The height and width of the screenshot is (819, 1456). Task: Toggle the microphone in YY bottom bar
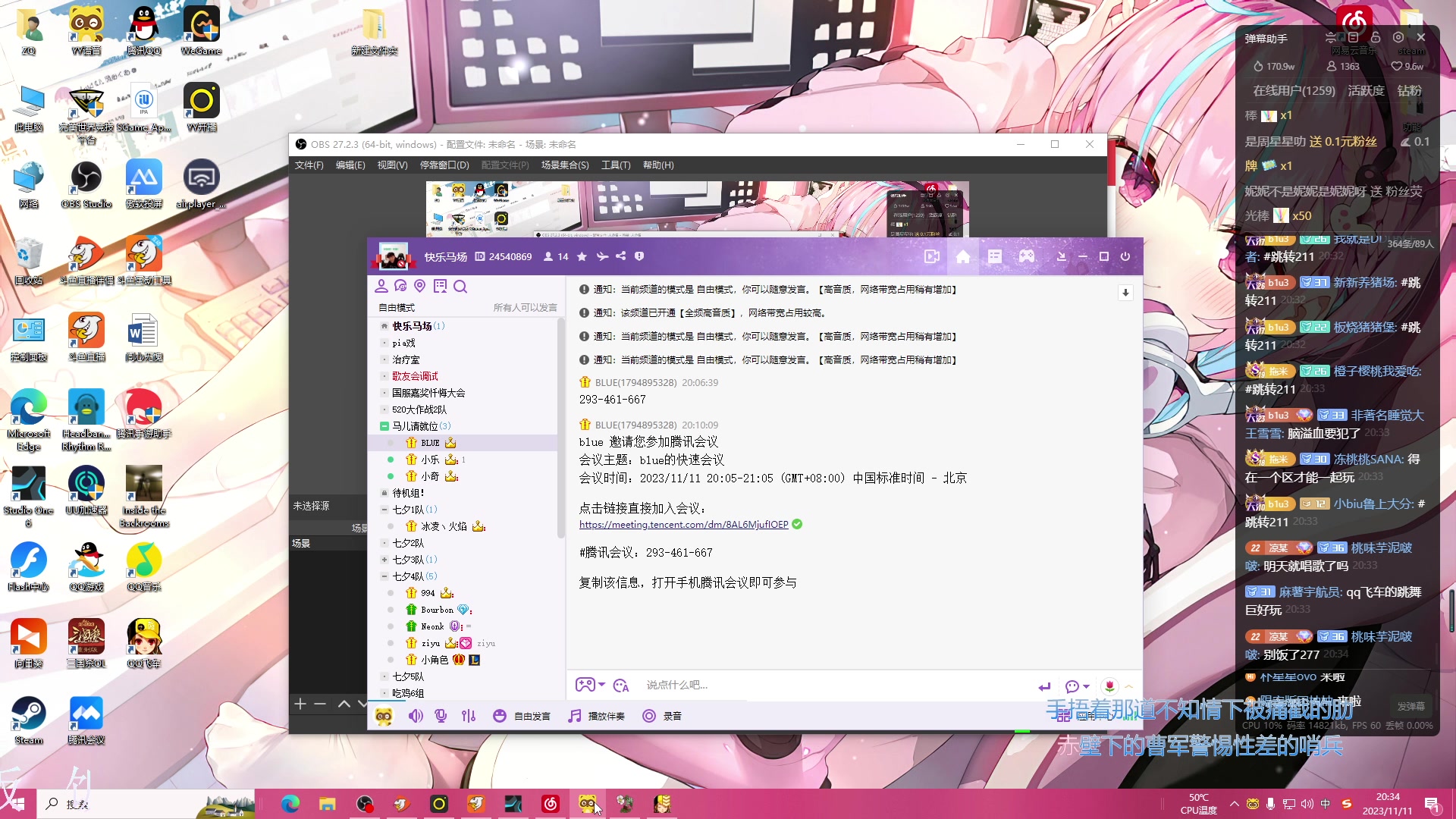coord(441,716)
